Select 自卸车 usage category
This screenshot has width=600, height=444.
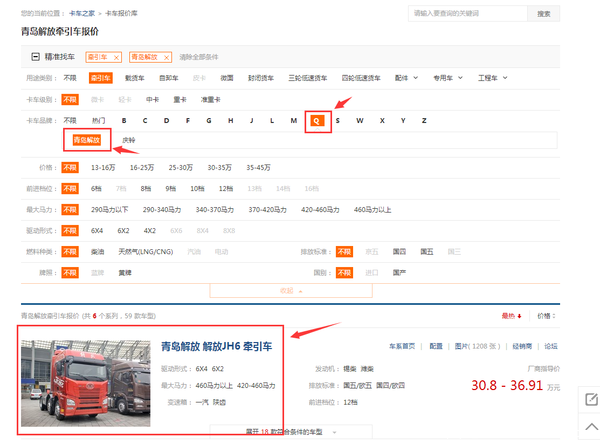tap(169, 78)
